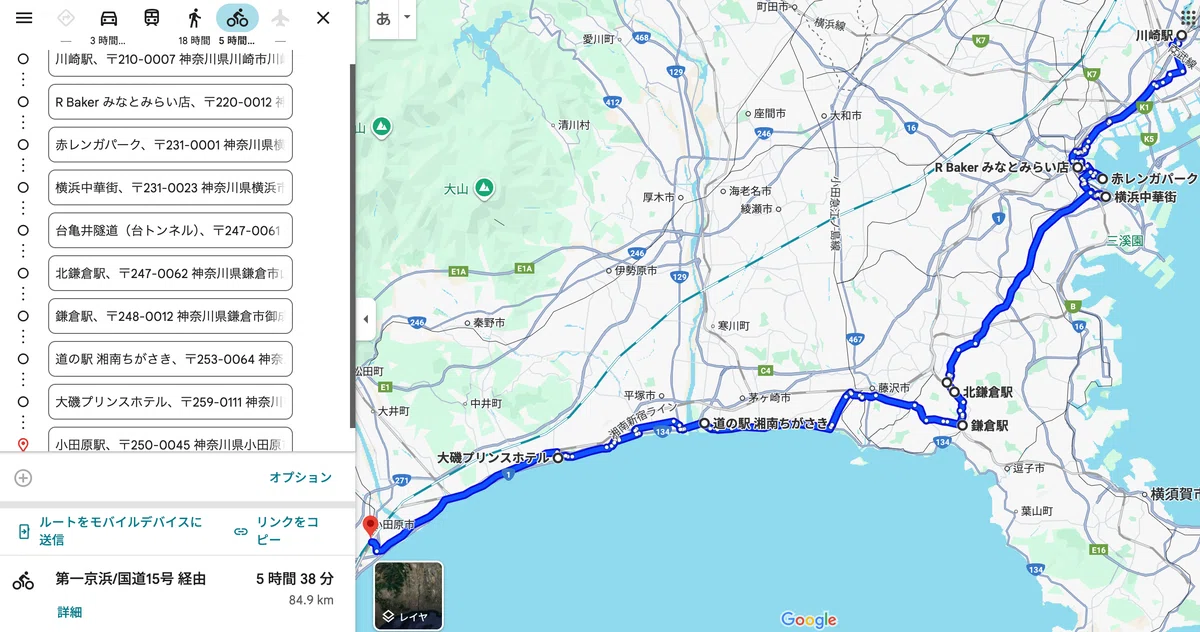Click the 横浜中華街 marker on map
Viewport: 1200px width, 632px height.
1105,197
